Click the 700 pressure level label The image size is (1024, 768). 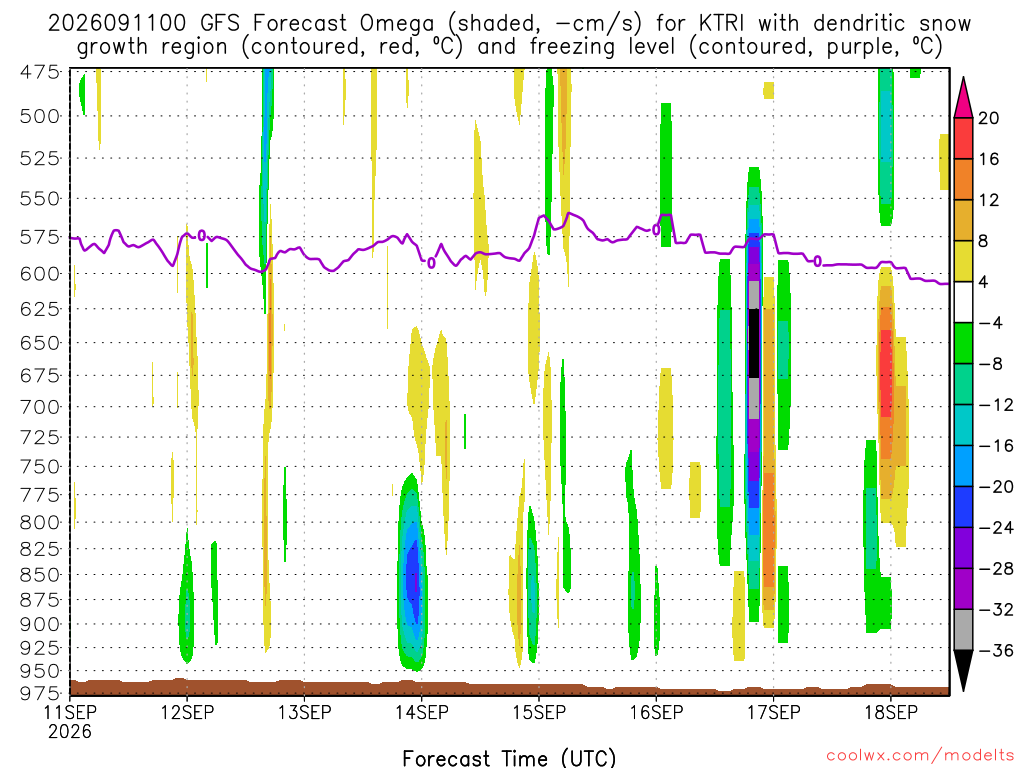(40, 407)
